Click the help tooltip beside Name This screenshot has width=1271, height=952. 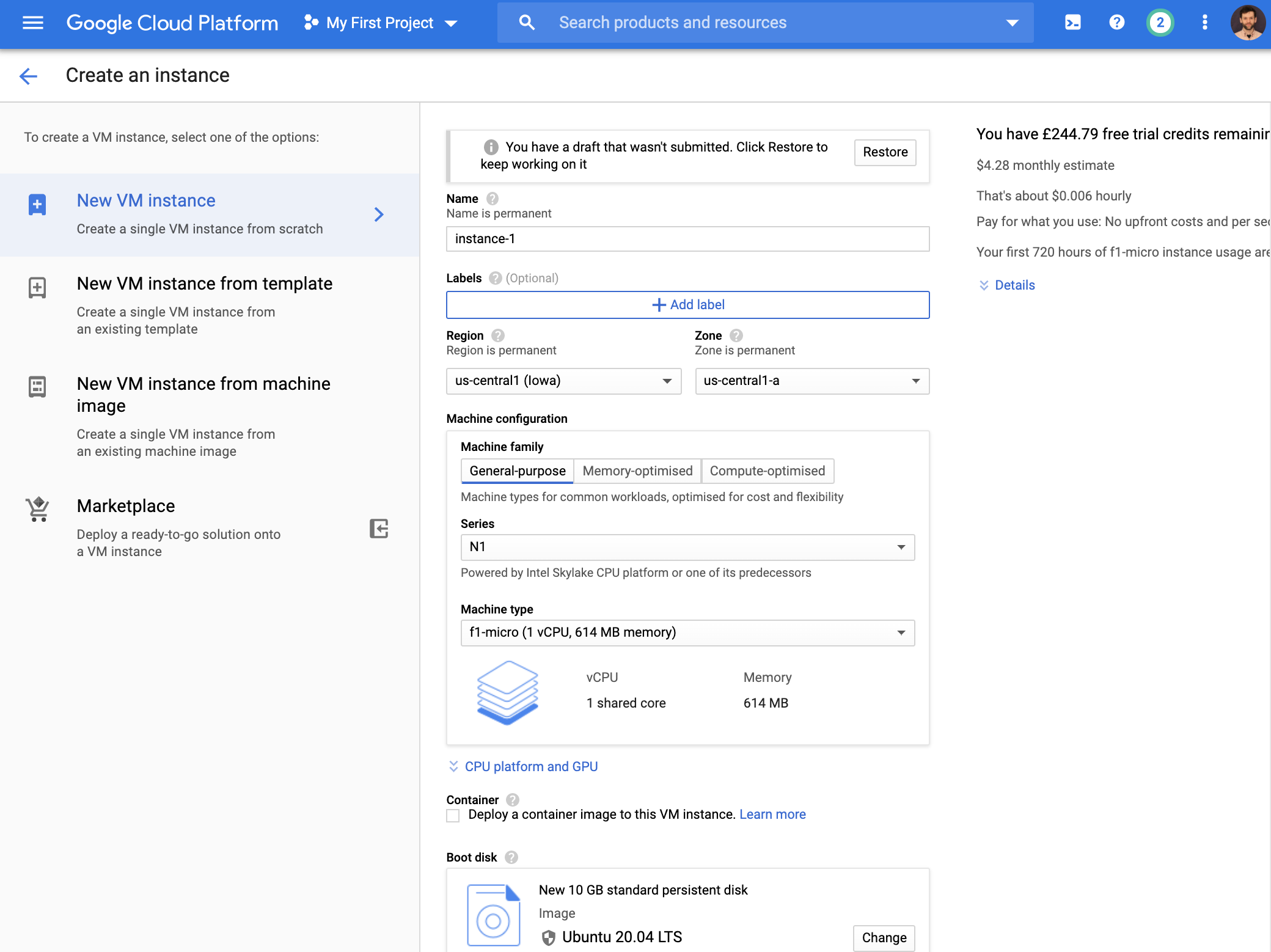pyautogui.click(x=491, y=198)
